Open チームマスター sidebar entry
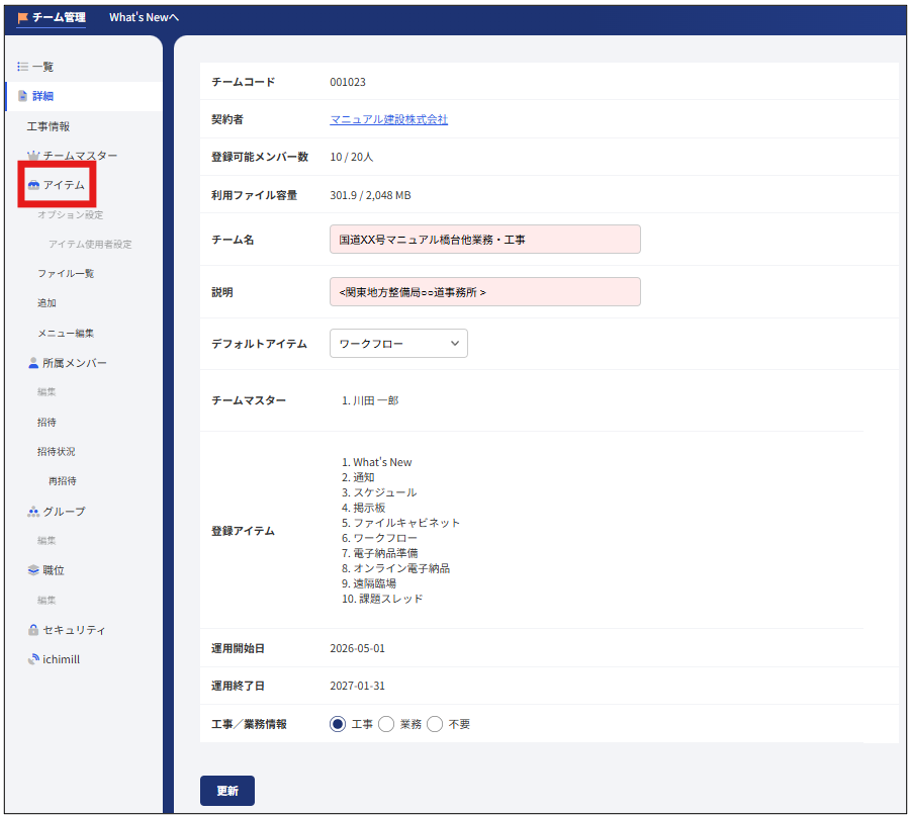Image resolution: width=909 pixels, height=817 pixels. (x=80, y=155)
